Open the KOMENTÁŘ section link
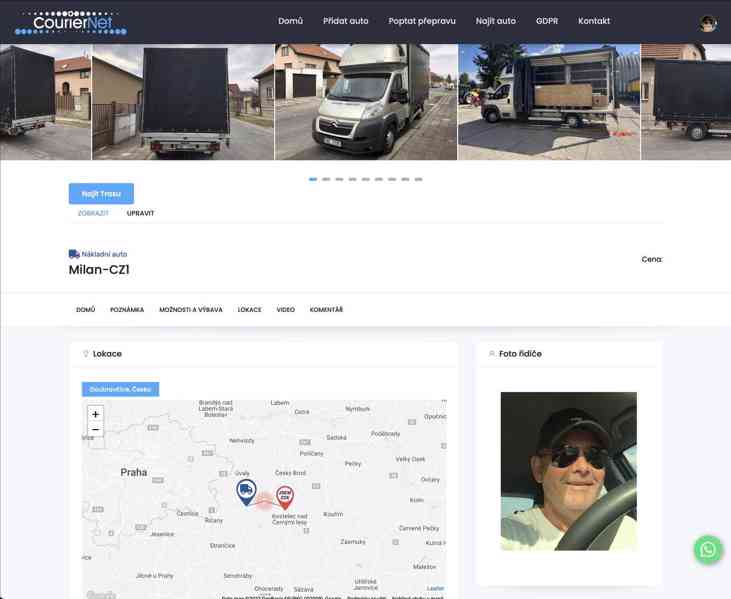 (326, 310)
